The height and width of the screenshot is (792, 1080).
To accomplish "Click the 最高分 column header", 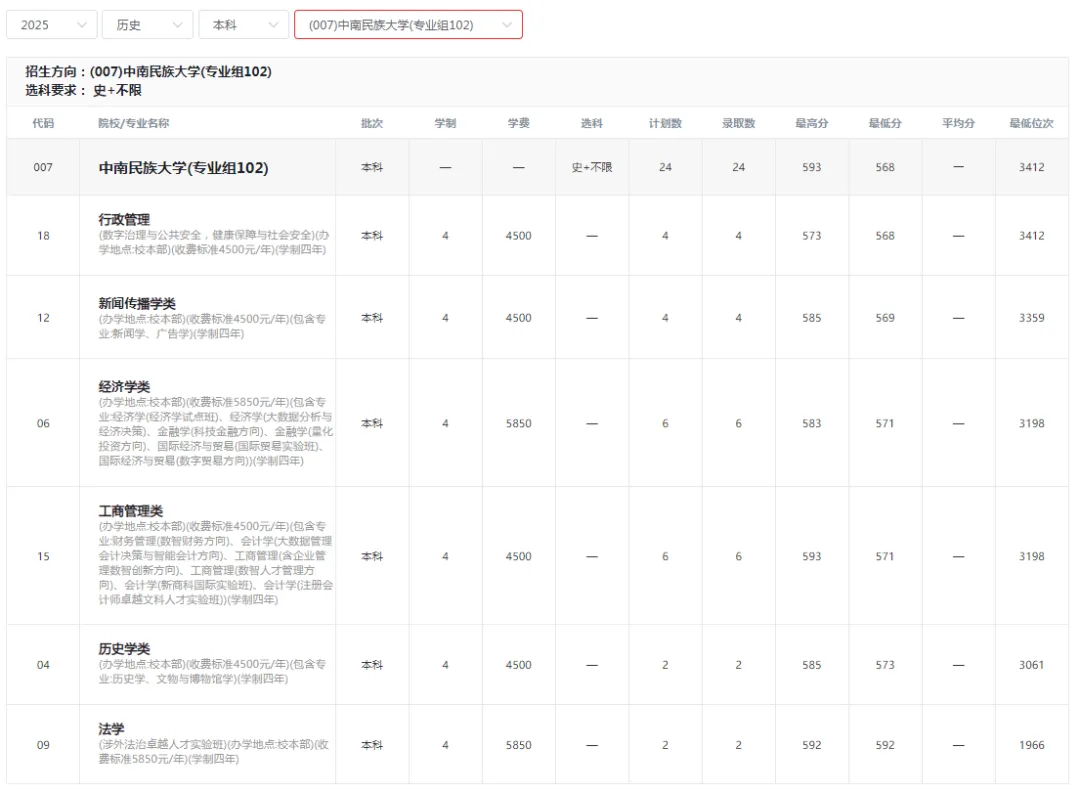I will [812, 123].
